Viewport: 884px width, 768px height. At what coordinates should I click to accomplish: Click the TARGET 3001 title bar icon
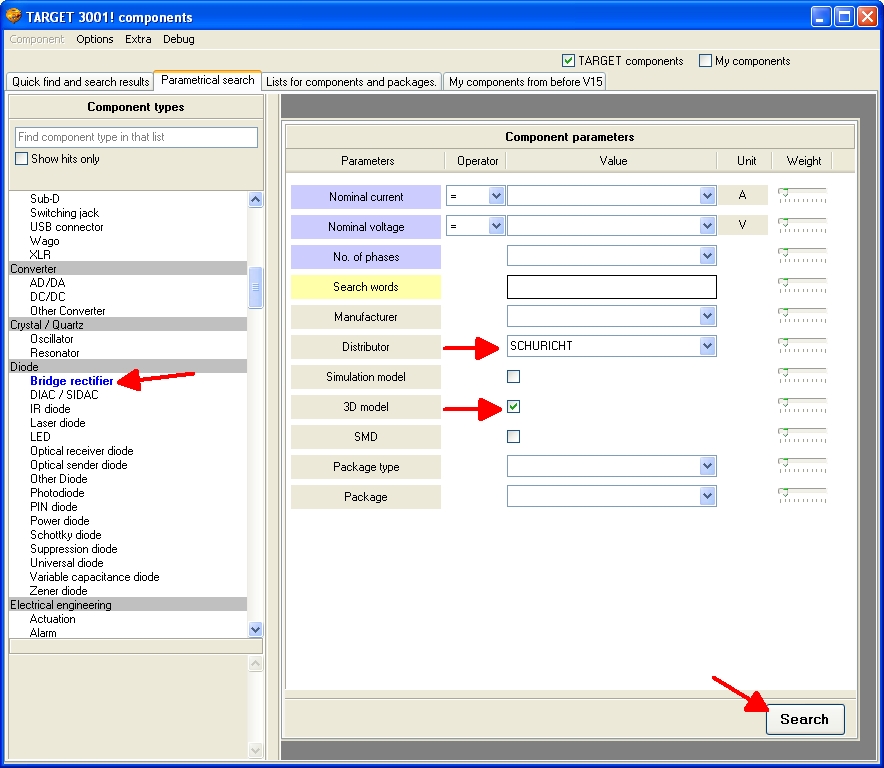pos(13,15)
